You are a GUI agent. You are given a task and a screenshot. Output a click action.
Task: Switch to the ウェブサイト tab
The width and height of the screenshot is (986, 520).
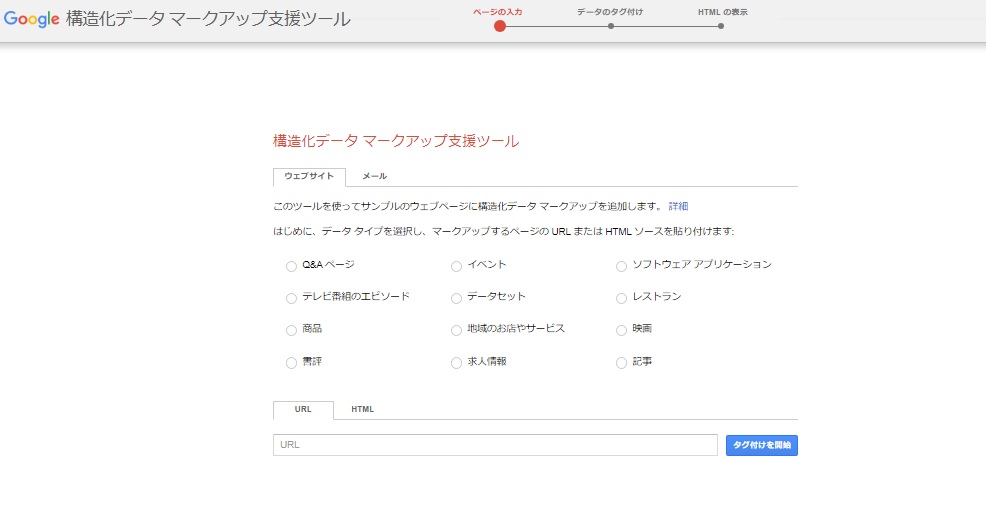point(309,177)
